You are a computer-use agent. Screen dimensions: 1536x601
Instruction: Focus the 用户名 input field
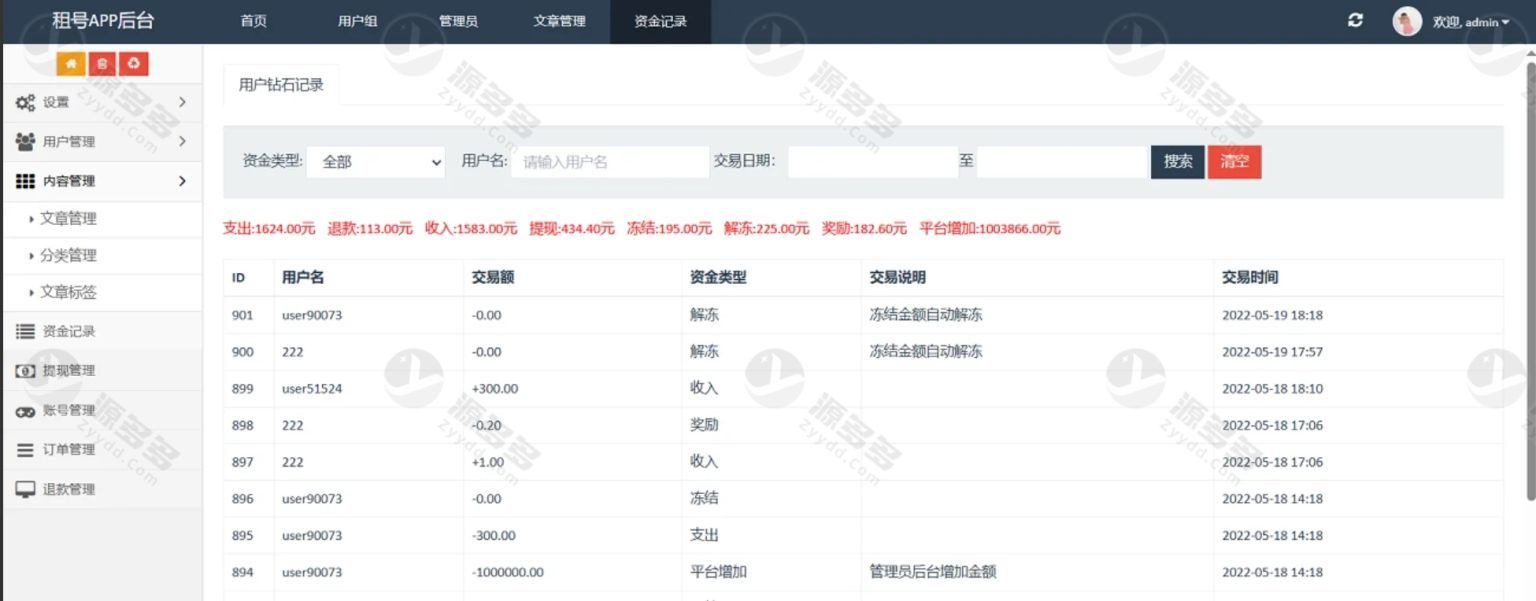tap(609, 162)
